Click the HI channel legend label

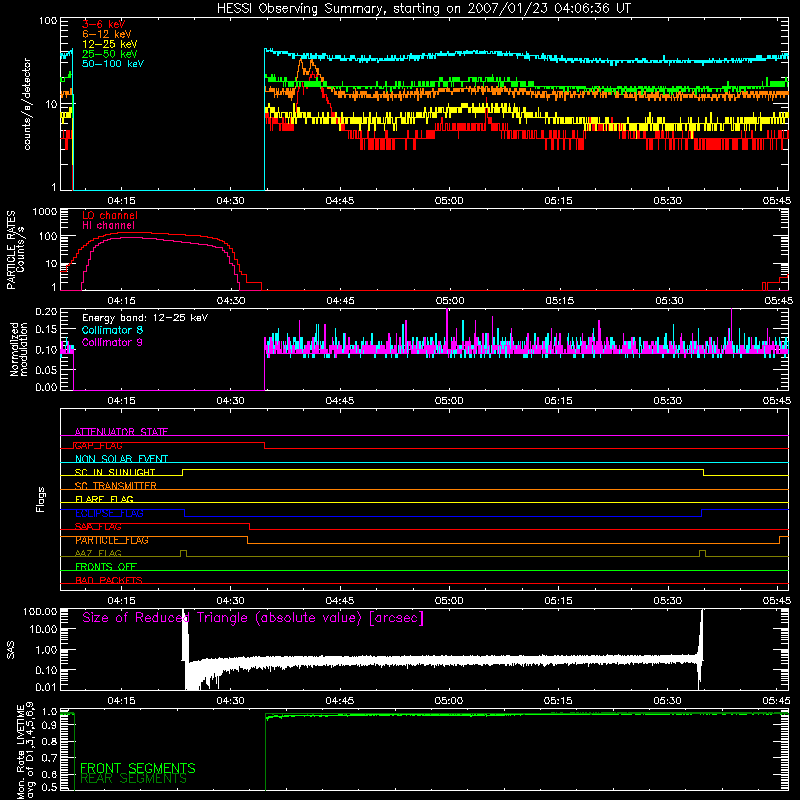tap(108, 226)
